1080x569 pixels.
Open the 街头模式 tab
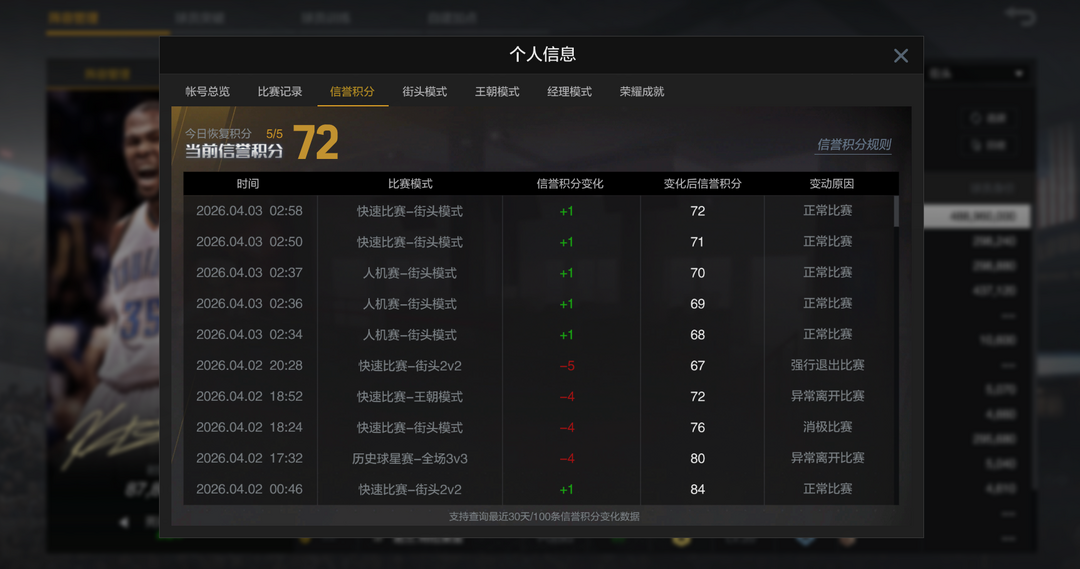(424, 92)
